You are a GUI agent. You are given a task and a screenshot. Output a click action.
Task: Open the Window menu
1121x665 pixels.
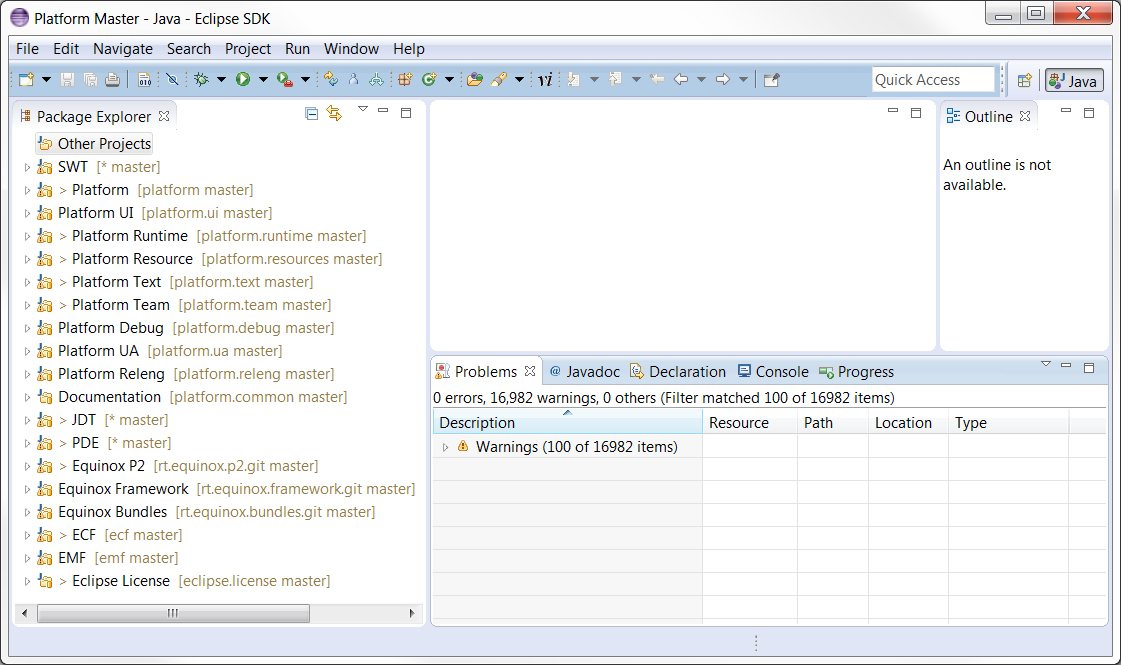351,49
